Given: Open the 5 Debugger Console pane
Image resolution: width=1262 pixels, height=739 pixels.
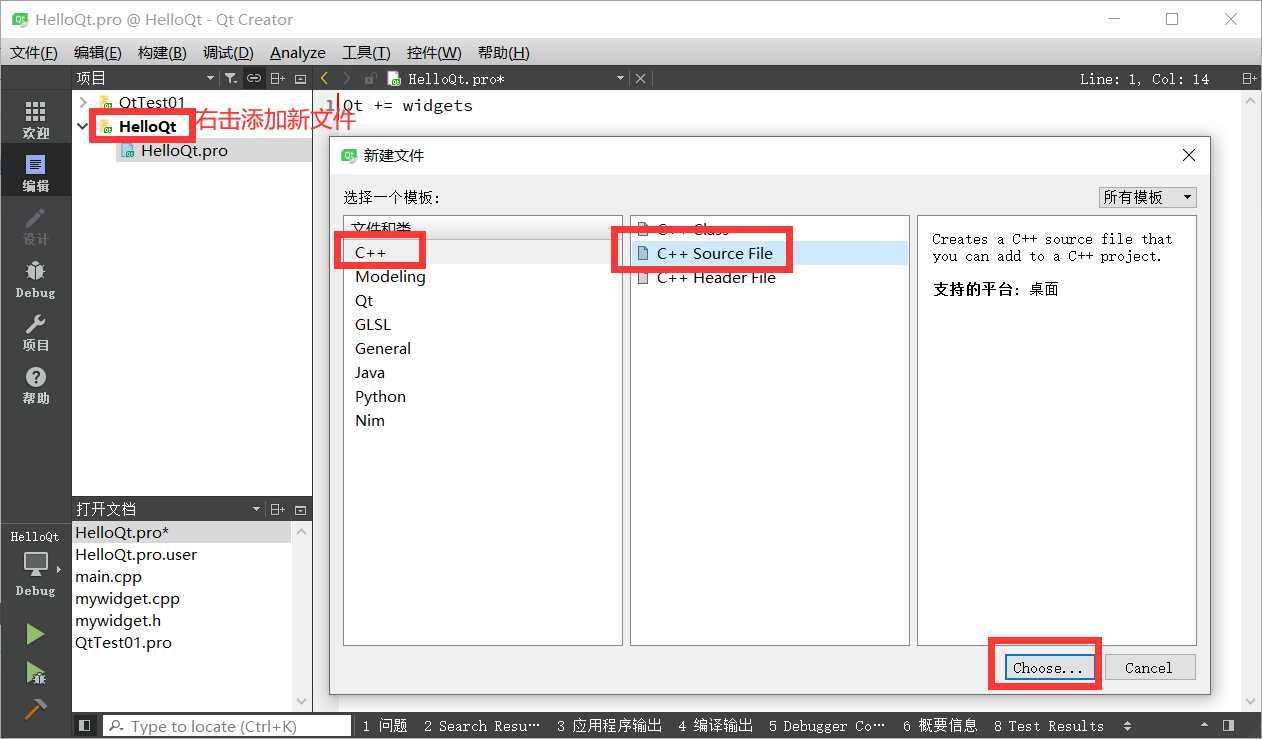Looking at the screenshot, I should (x=827, y=726).
